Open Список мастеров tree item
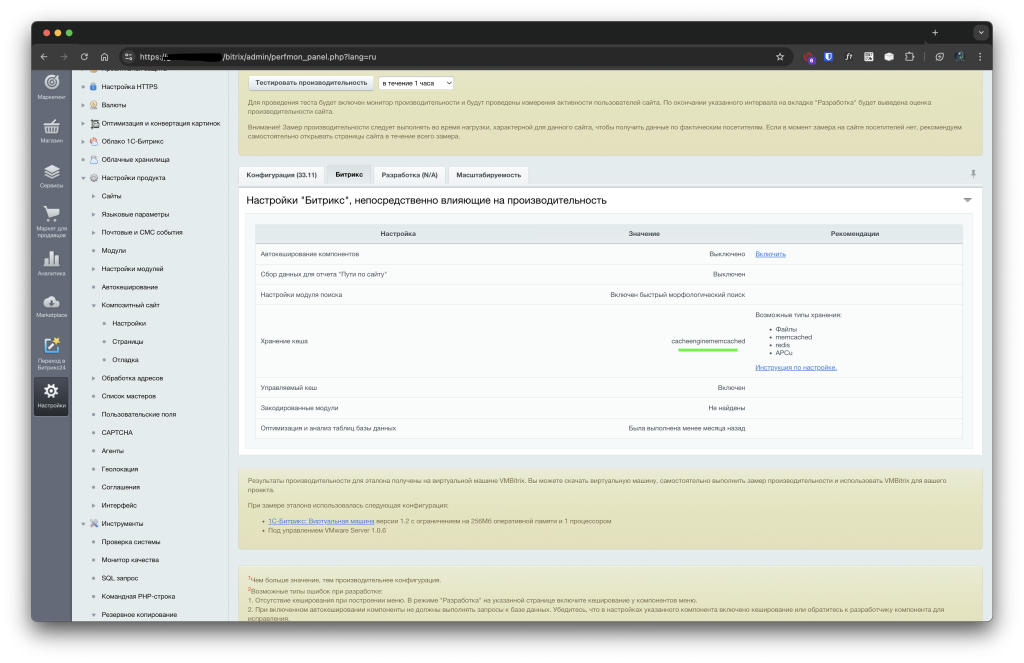Viewport: 1024px width, 663px height. coord(129,396)
